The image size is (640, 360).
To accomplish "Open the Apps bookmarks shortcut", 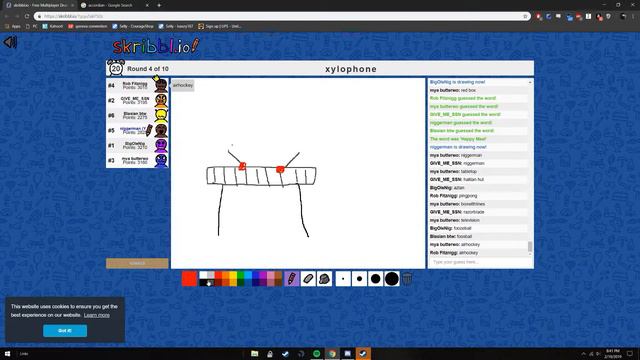I will (13, 26).
